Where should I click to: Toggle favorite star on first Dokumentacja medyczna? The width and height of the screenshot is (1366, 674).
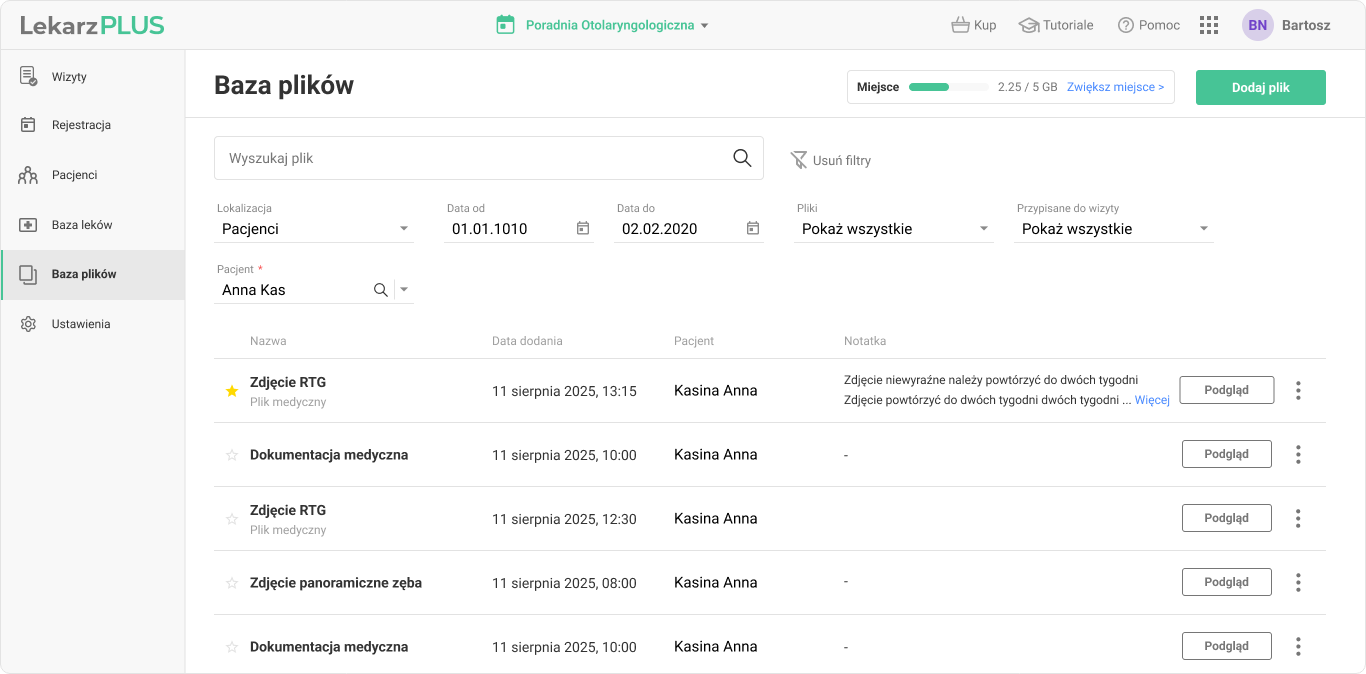(232, 455)
